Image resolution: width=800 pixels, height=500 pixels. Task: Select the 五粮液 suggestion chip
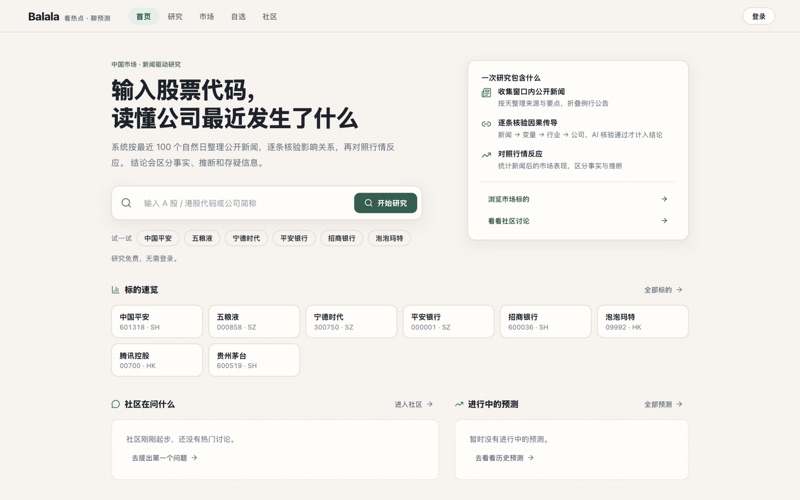coord(202,238)
